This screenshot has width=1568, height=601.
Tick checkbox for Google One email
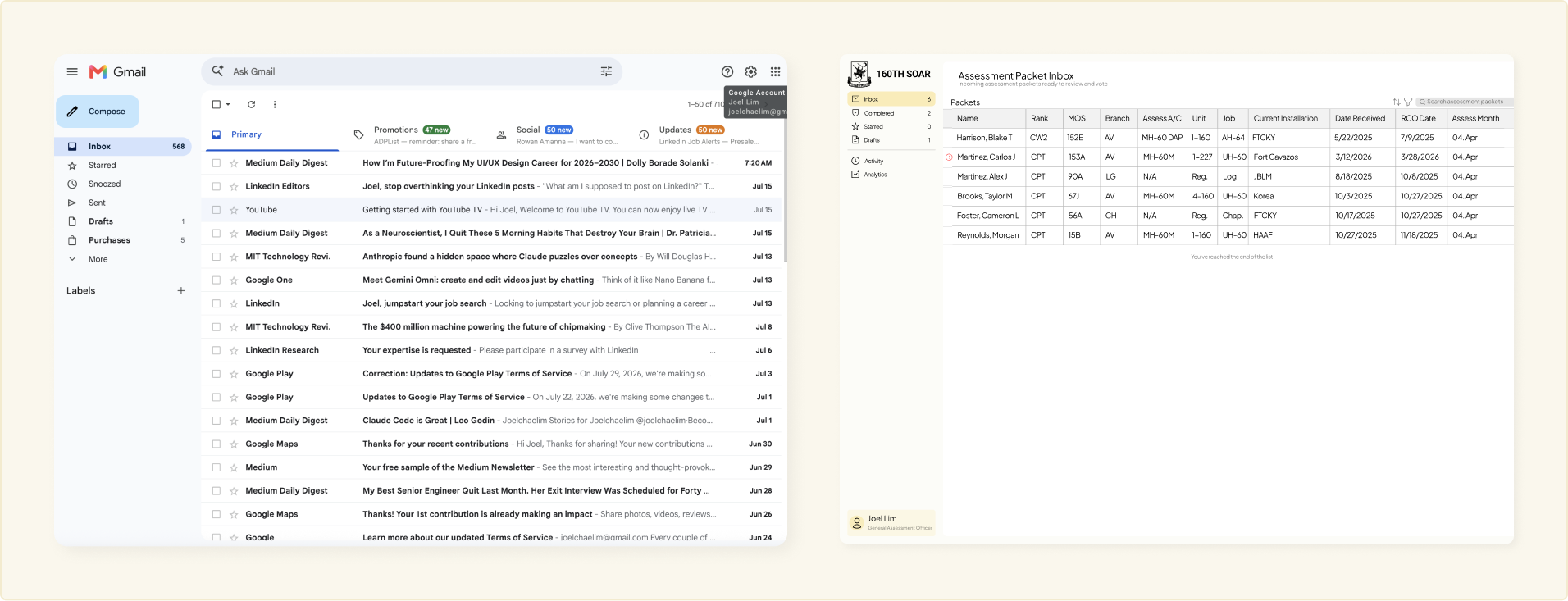coord(217,280)
